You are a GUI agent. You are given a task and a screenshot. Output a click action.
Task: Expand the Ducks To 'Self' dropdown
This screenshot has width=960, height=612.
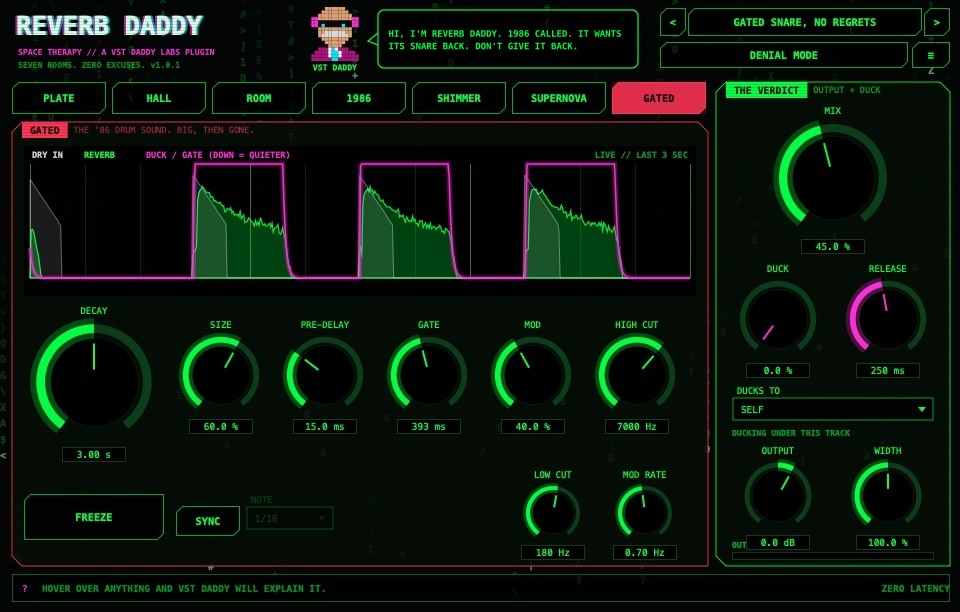pos(833,409)
